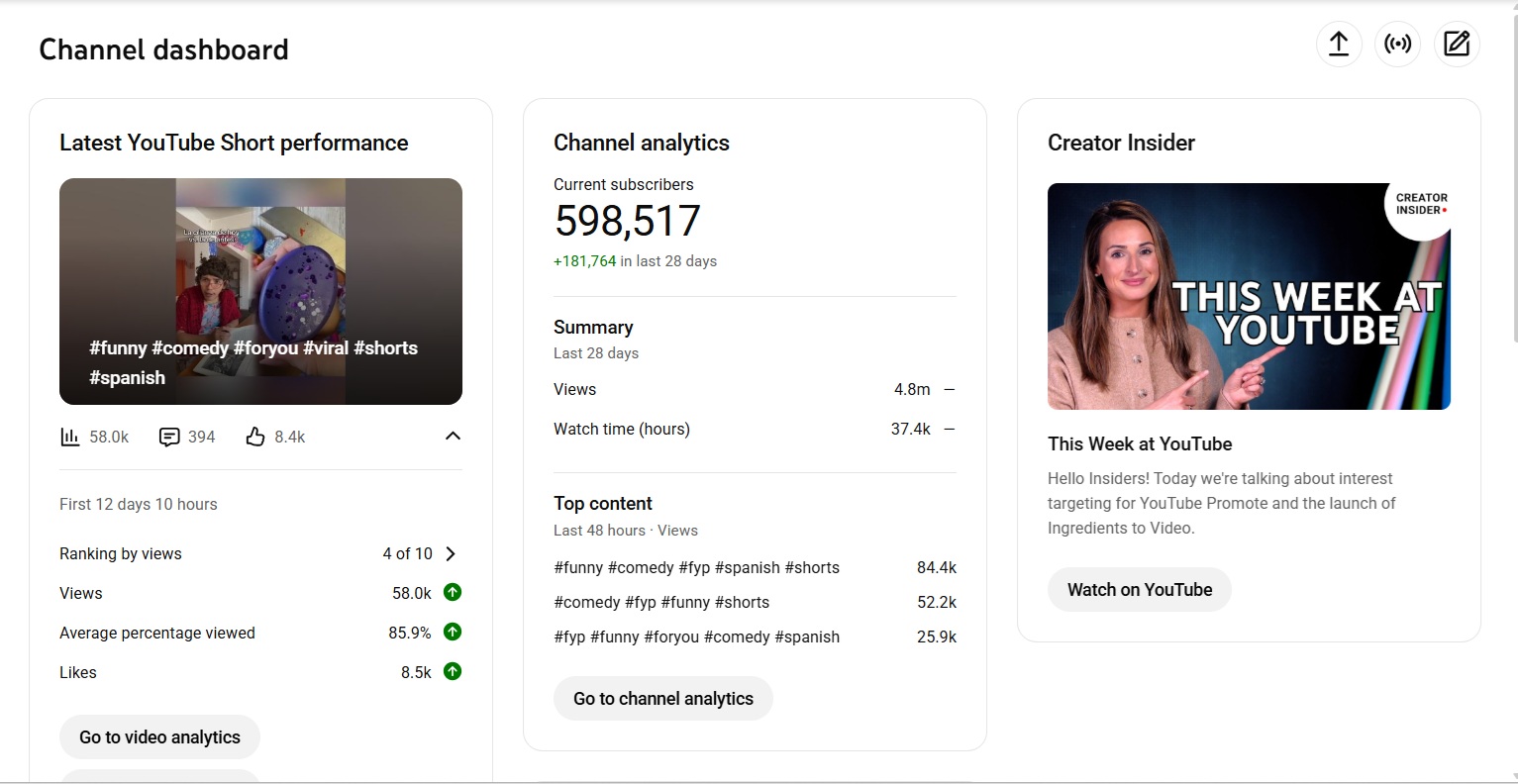Open the This Week at YouTube thumbnail
Viewport: 1518px width, 784px height.
tap(1249, 296)
